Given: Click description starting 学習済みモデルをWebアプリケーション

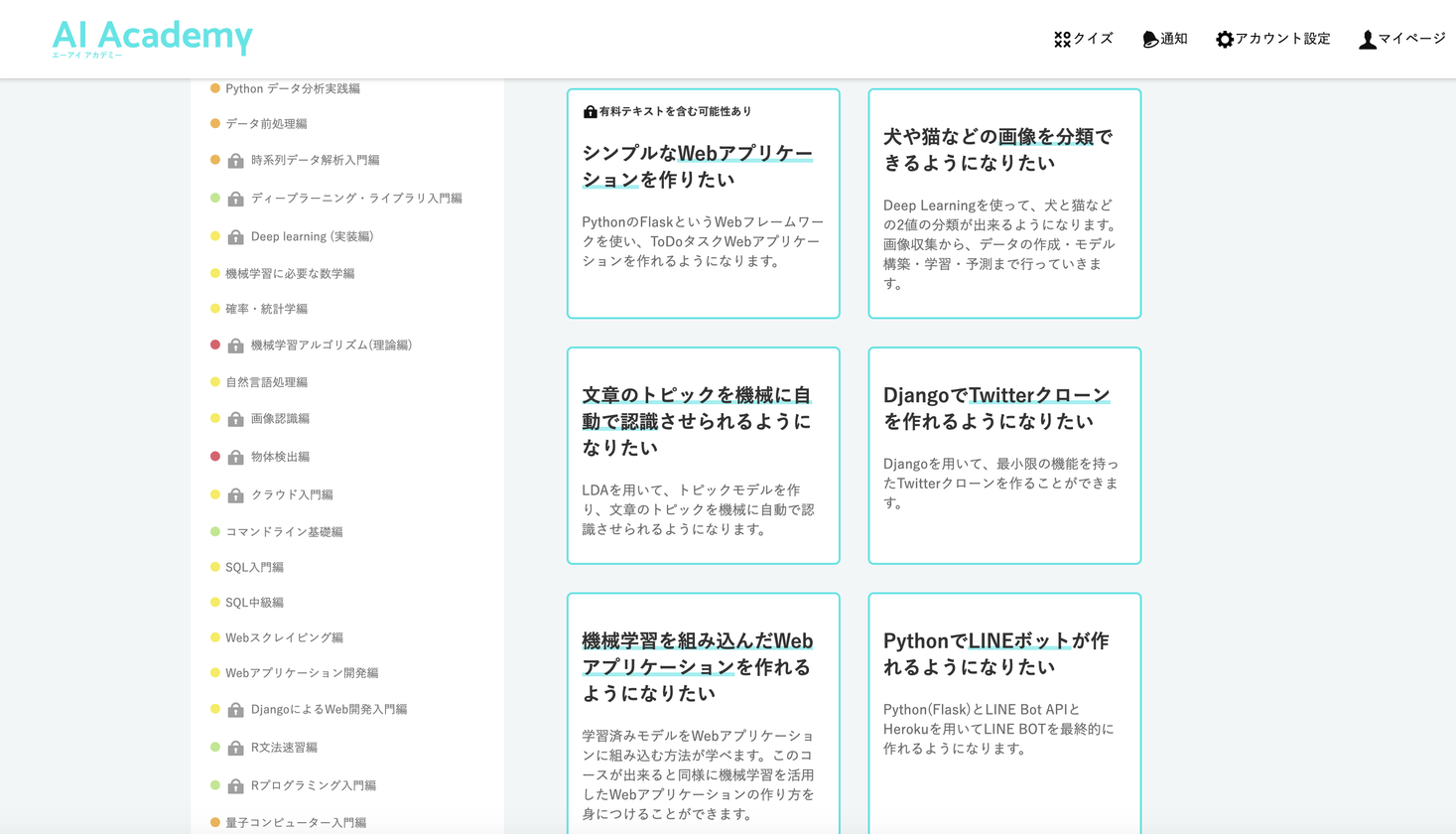Looking at the screenshot, I should (699, 774).
